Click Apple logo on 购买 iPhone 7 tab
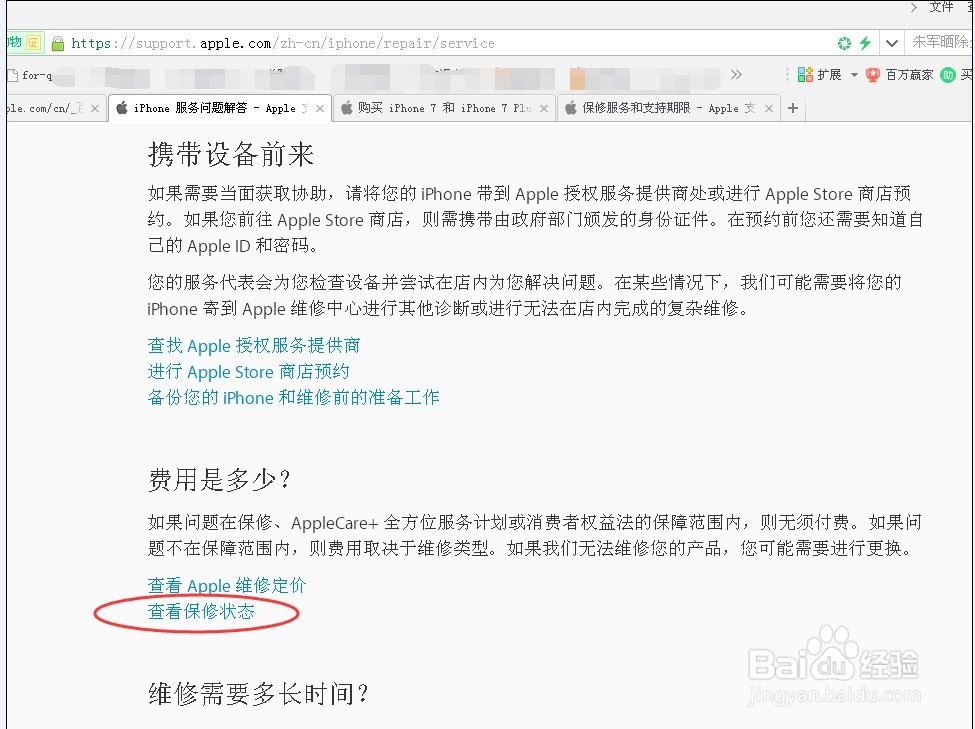Image resolution: width=975 pixels, height=729 pixels. [346, 108]
